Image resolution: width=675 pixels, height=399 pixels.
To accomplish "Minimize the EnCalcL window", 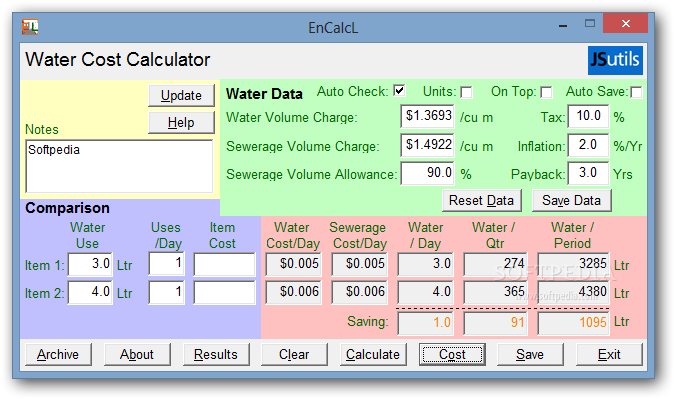I will pos(563,25).
